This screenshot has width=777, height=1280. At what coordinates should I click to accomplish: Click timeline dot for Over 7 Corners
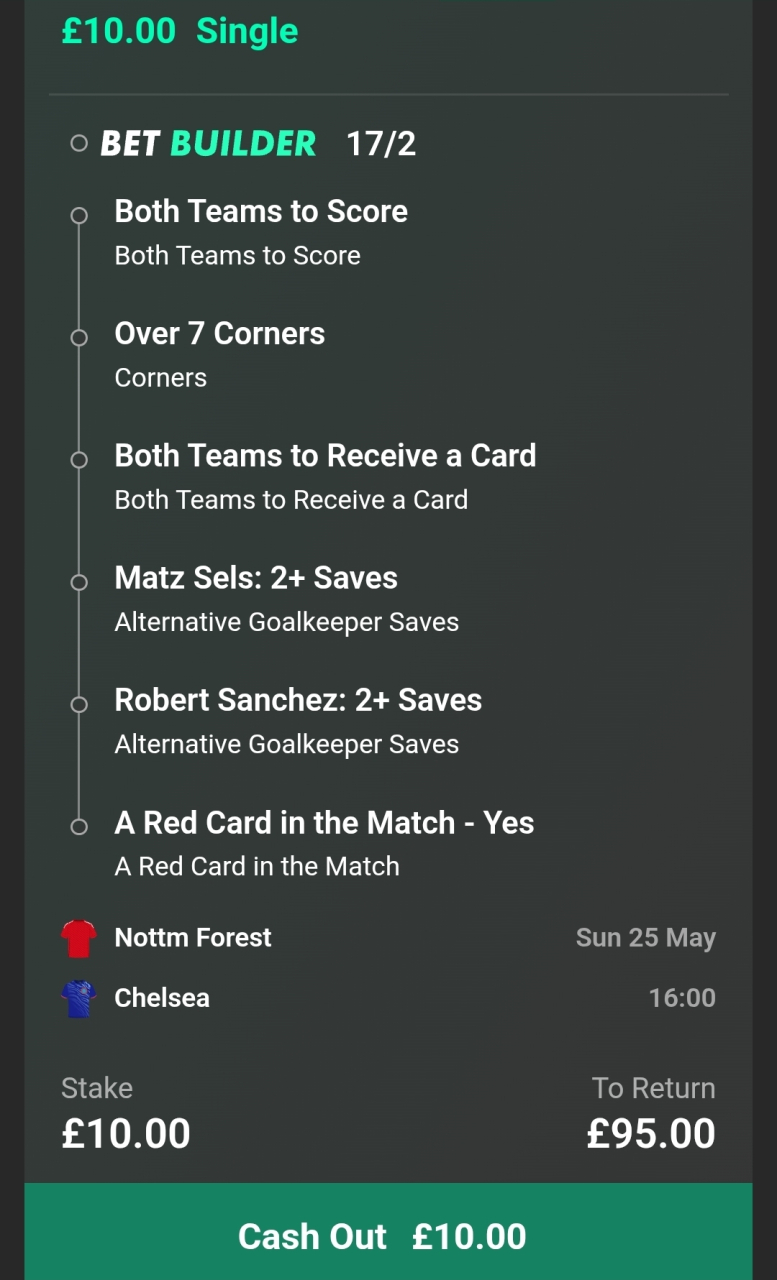tap(79, 338)
